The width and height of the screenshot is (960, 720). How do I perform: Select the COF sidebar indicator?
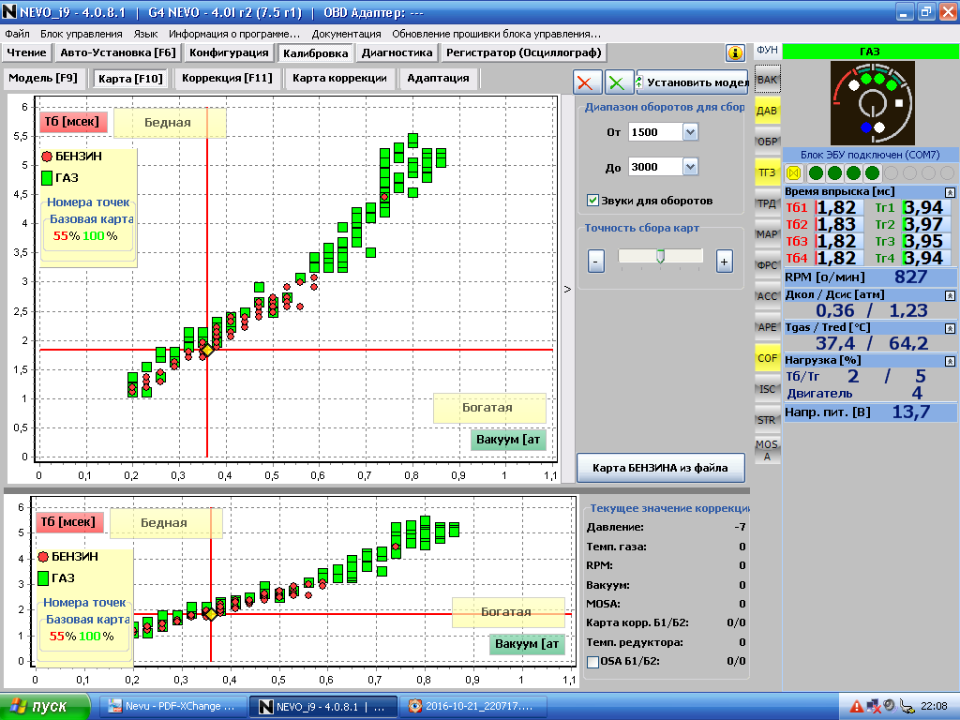pos(767,357)
